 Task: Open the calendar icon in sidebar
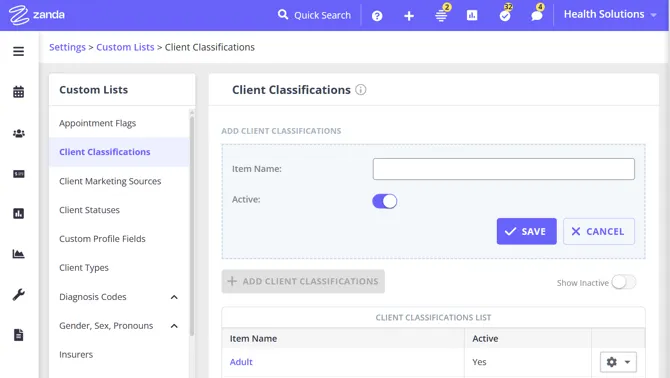pos(18,92)
